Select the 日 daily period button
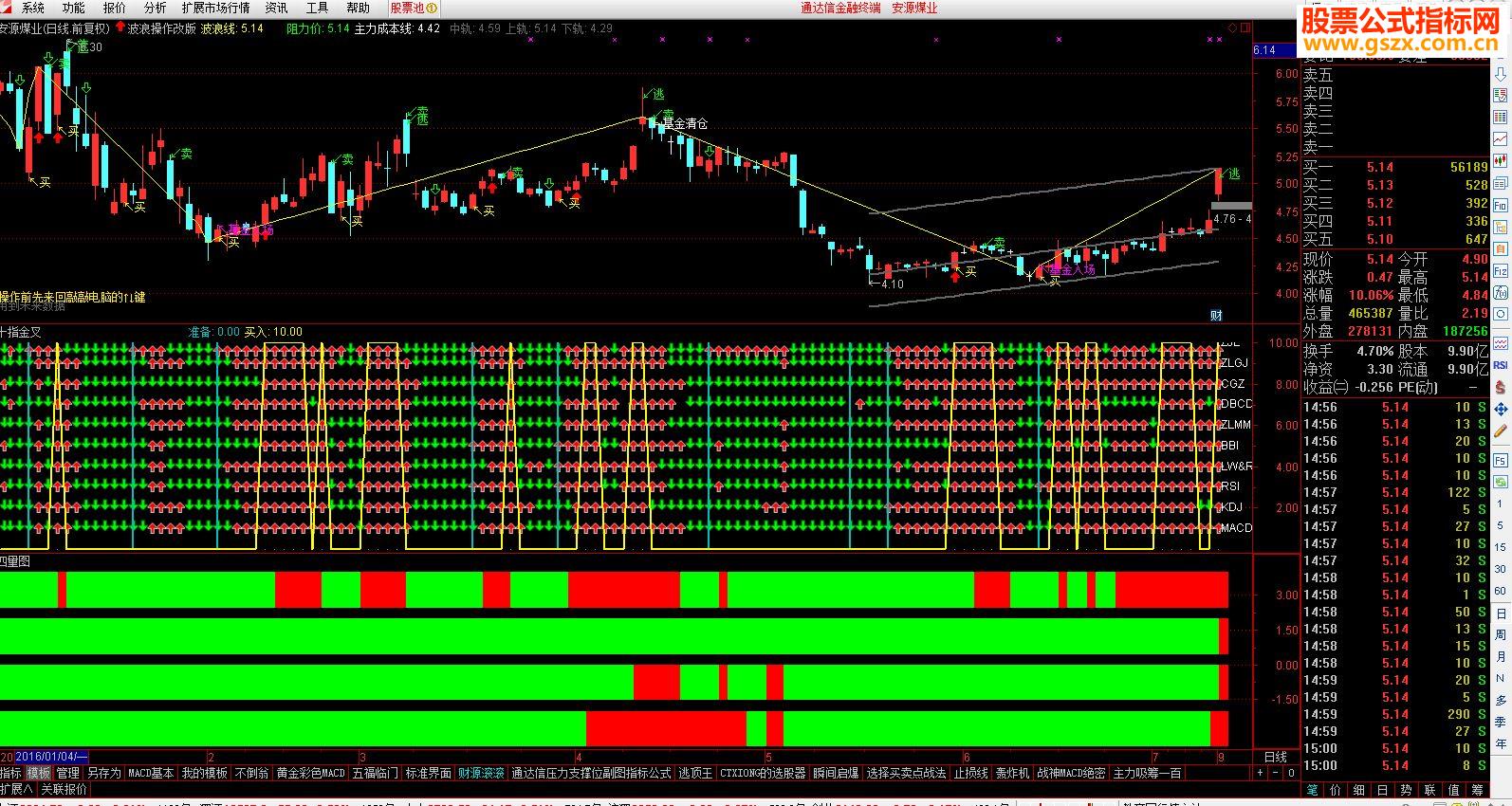1512x806 pixels. click(1501, 614)
